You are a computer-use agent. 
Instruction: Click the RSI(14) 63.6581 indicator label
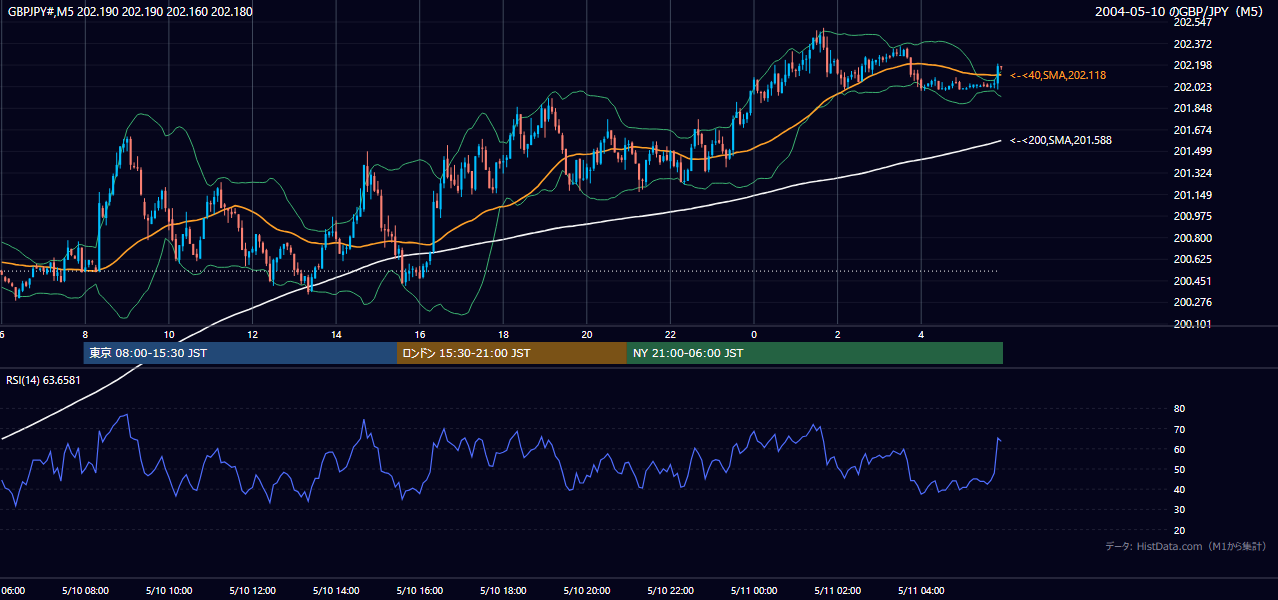43,379
